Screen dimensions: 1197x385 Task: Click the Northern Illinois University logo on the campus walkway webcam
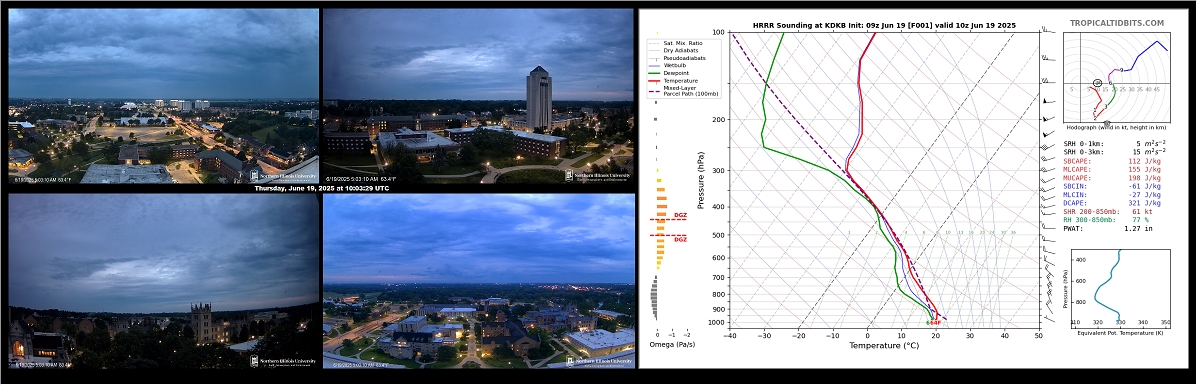tap(598, 361)
